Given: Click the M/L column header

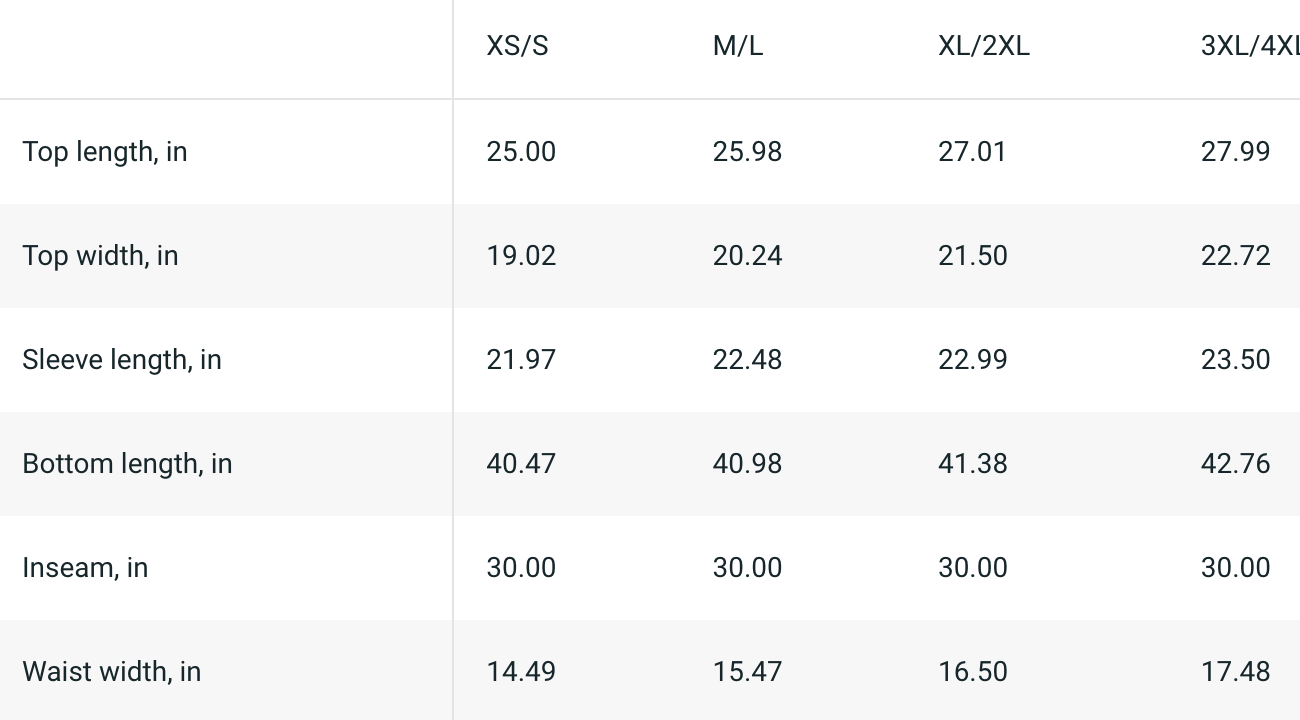Looking at the screenshot, I should coord(737,47).
